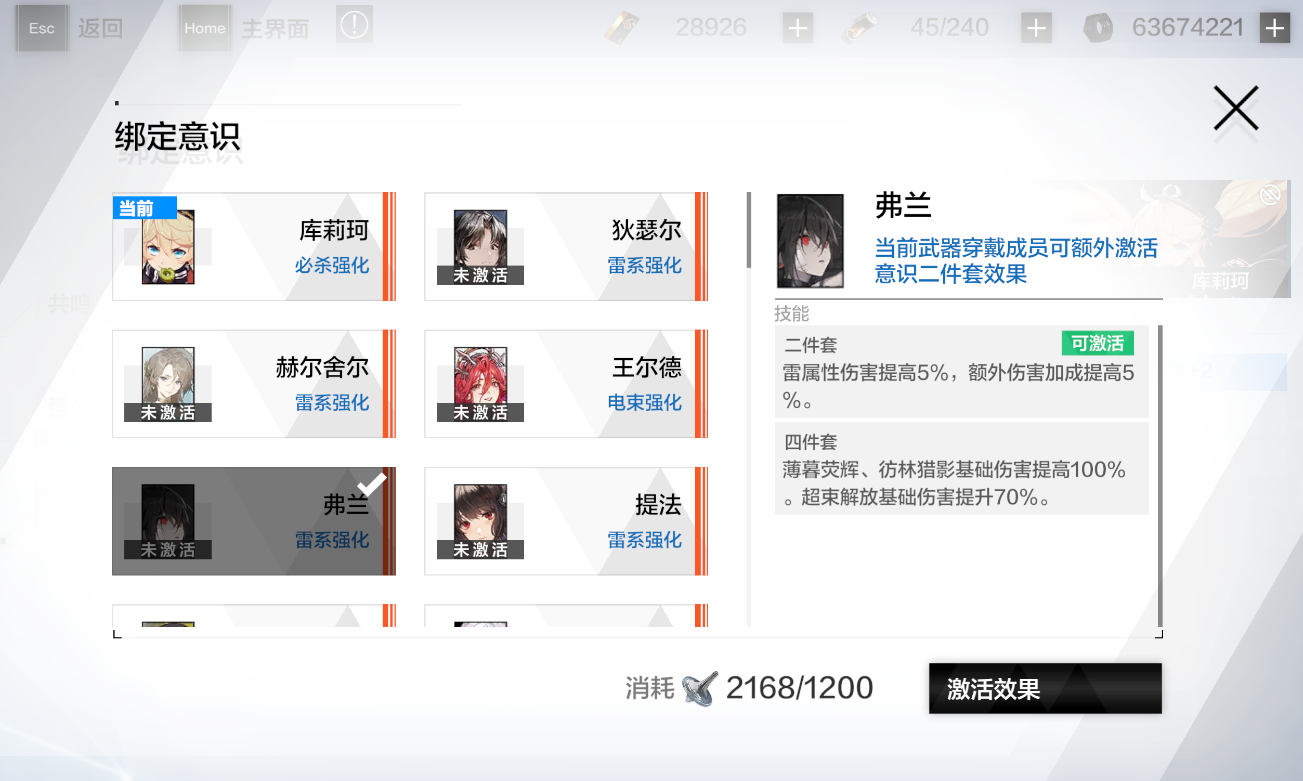This screenshot has width=1303, height=781.
Task: Open the exclamation info icon
Action: click(354, 26)
